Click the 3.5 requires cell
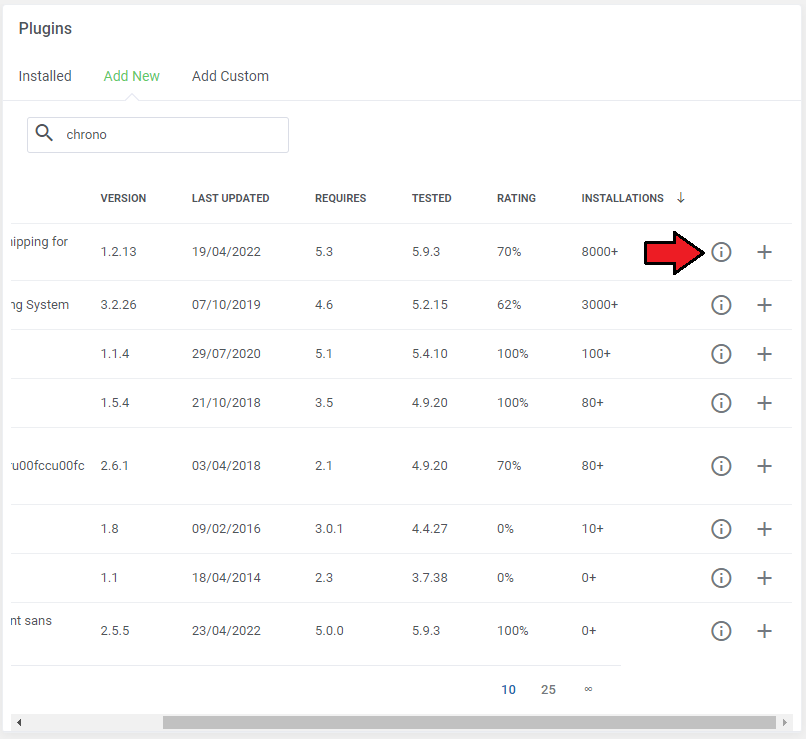This screenshot has width=806, height=739. coord(324,402)
